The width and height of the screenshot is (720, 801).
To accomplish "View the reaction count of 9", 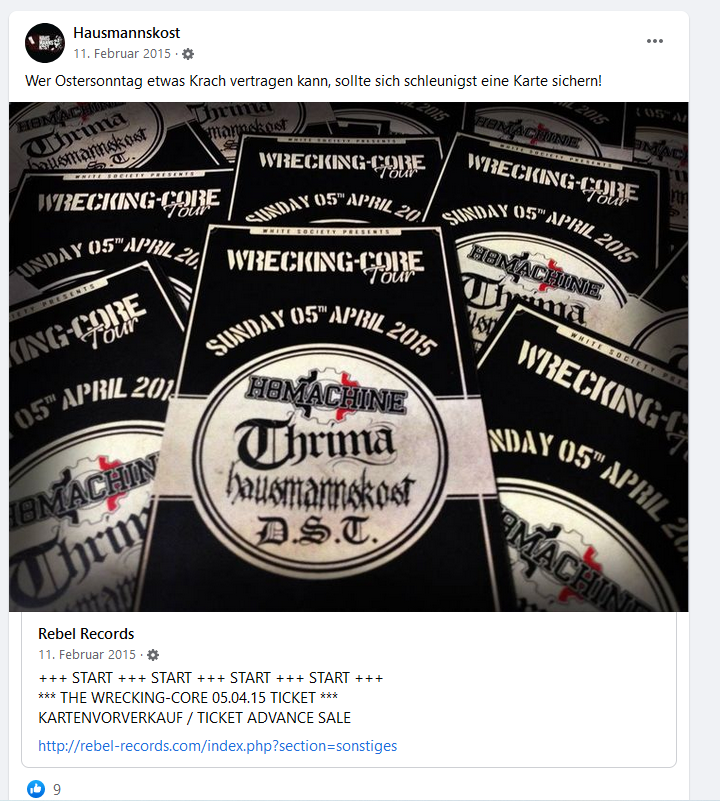I will (57, 789).
